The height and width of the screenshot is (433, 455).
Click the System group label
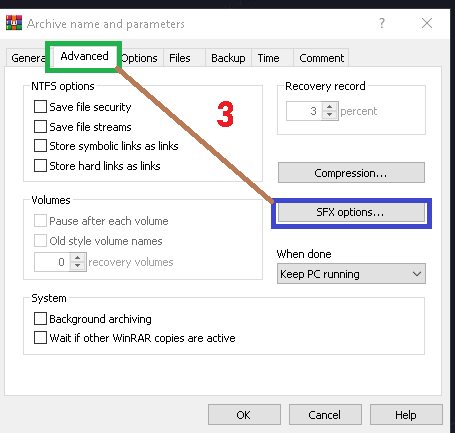pyautogui.click(x=49, y=298)
